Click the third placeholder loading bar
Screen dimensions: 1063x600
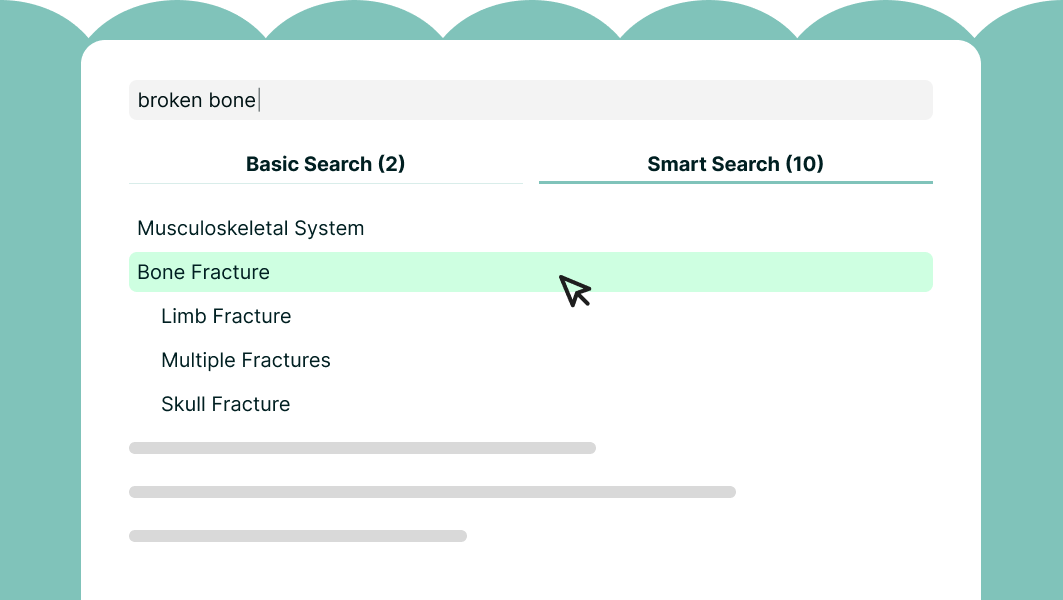297,535
